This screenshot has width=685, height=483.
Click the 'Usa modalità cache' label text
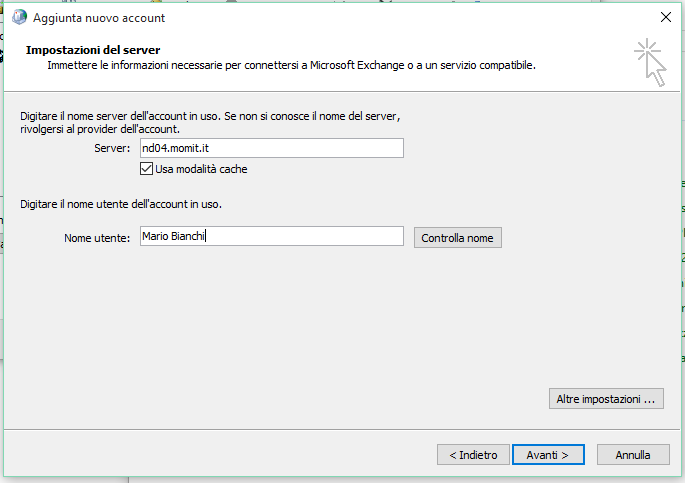point(201,169)
